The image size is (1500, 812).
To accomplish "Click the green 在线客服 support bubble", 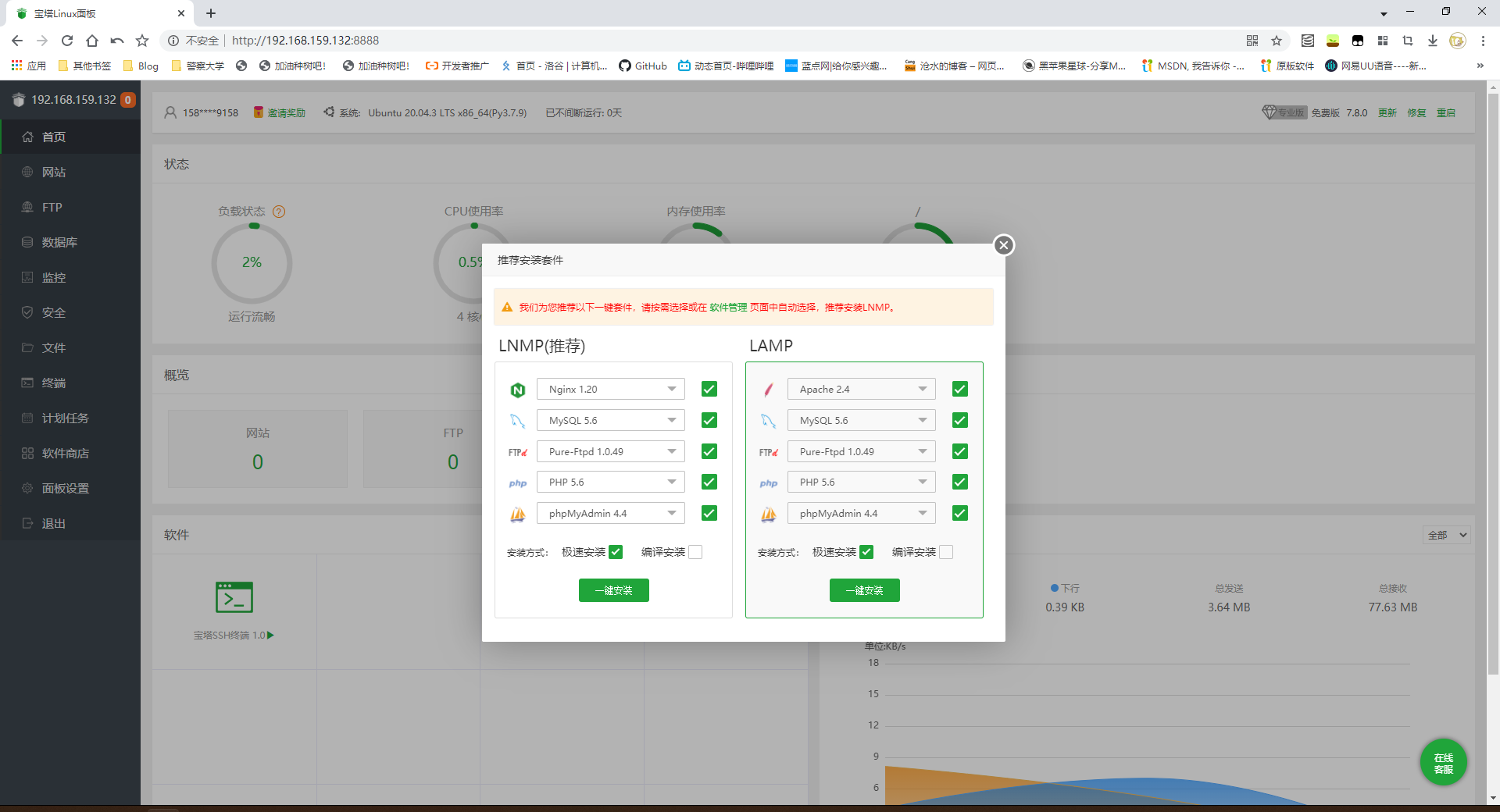I will 1443,762.
